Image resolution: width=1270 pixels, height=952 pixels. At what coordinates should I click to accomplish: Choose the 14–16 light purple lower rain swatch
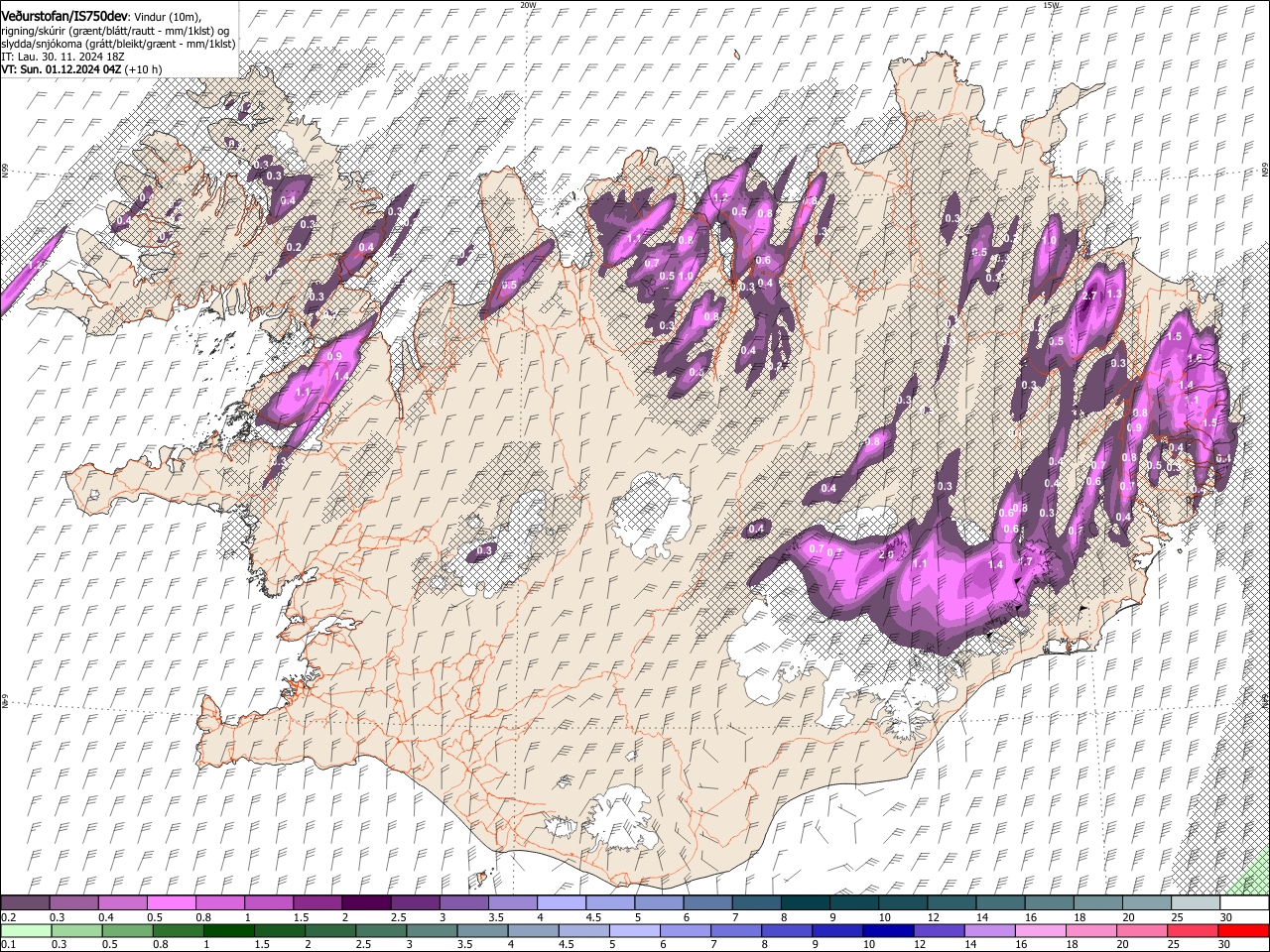(x=988, y=930)
